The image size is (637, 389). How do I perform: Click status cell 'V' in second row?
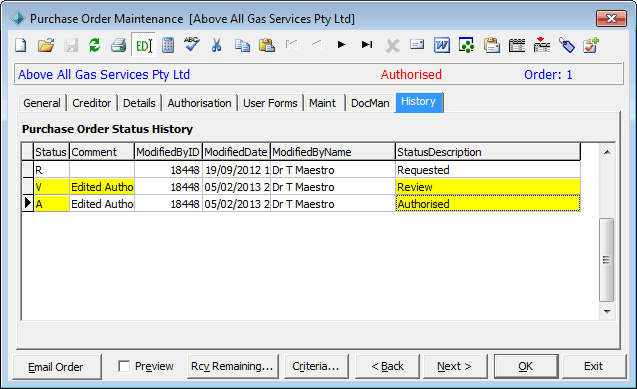pos(51,187)
